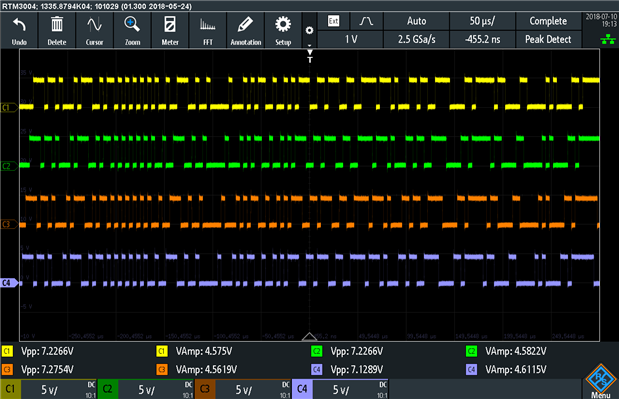The width and height of the screenshot is (619, 399).
Task: Select the C3 Vpp 7.2754V measurement
Action: coord(38,369)
